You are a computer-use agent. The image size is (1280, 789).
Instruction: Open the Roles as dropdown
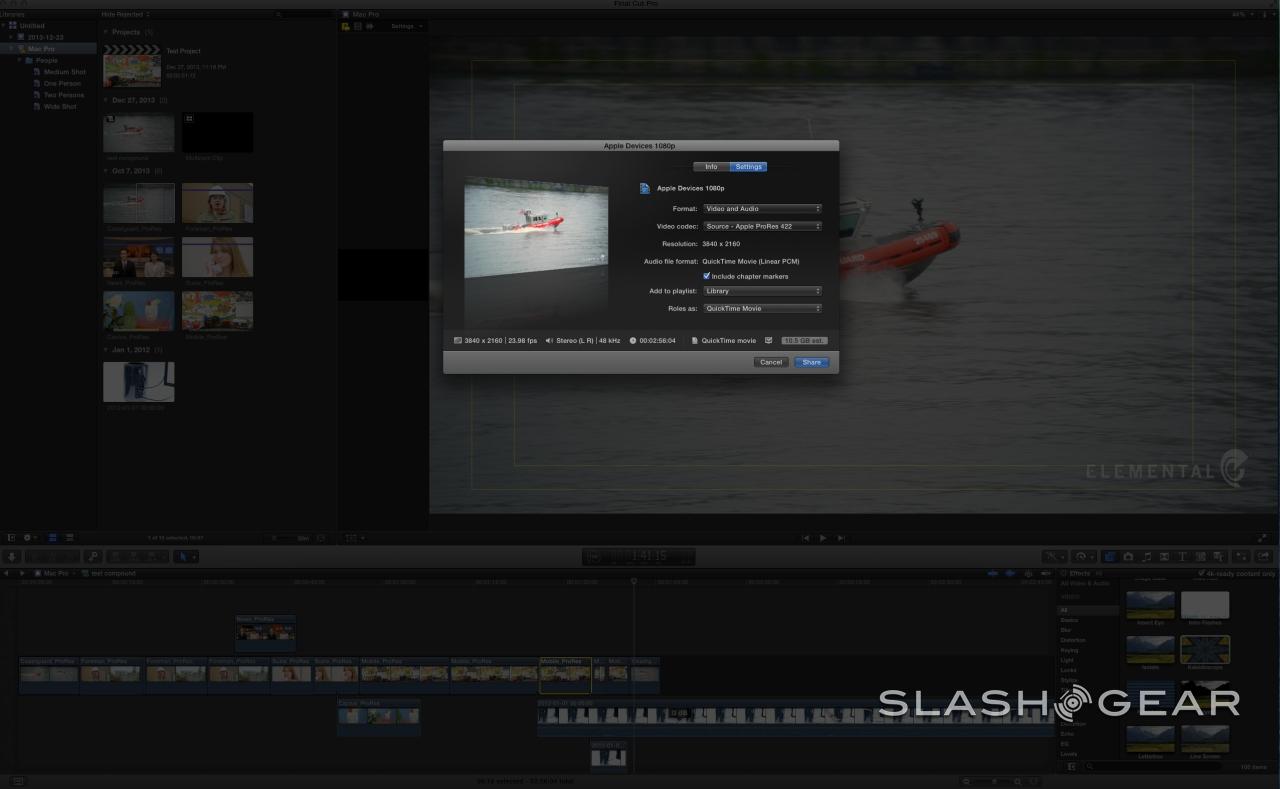coord(762,309)
